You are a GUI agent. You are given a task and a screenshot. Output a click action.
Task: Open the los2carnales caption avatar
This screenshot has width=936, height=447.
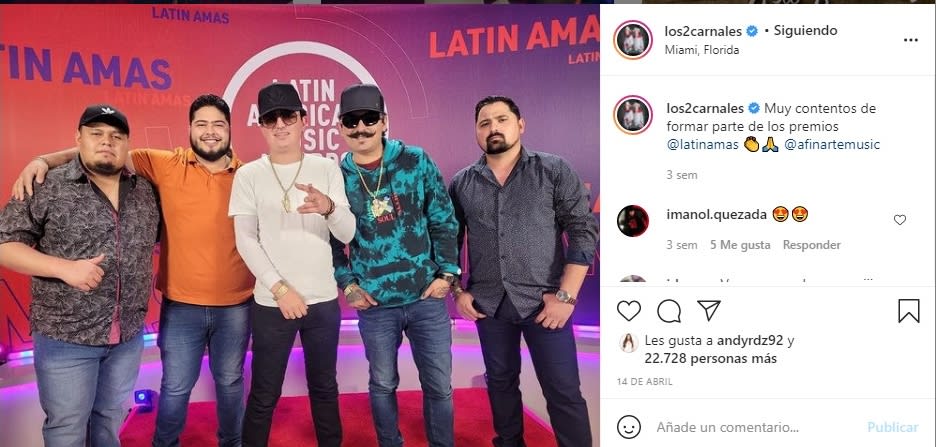tap(633, 115)
